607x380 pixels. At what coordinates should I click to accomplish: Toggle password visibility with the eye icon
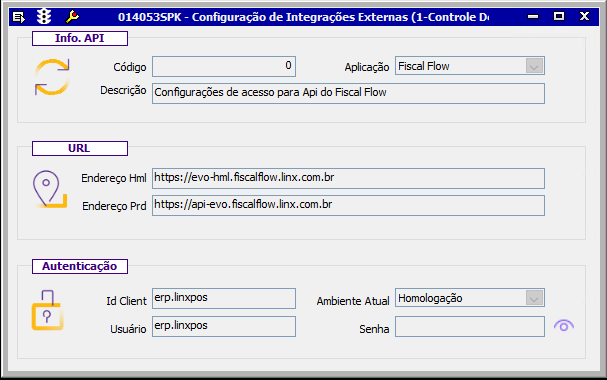(564, 326)
